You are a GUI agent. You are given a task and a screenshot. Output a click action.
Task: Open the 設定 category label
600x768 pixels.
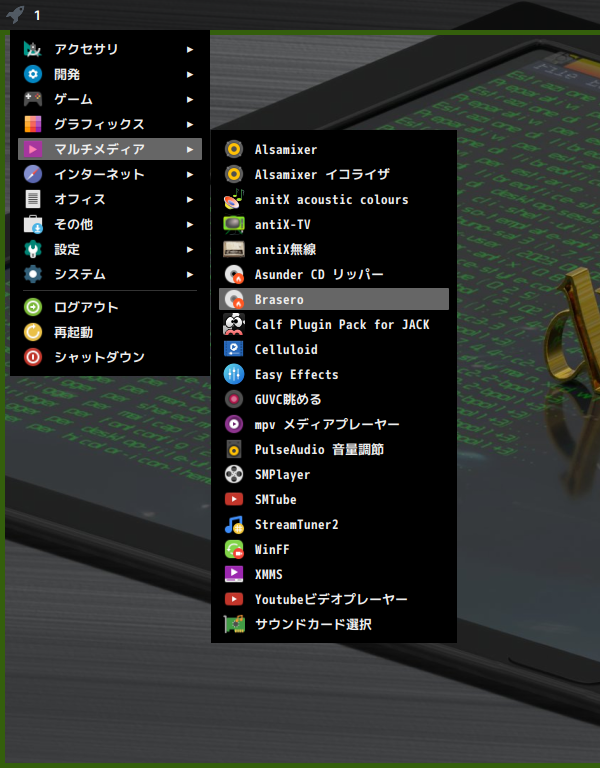coord(67,249)
